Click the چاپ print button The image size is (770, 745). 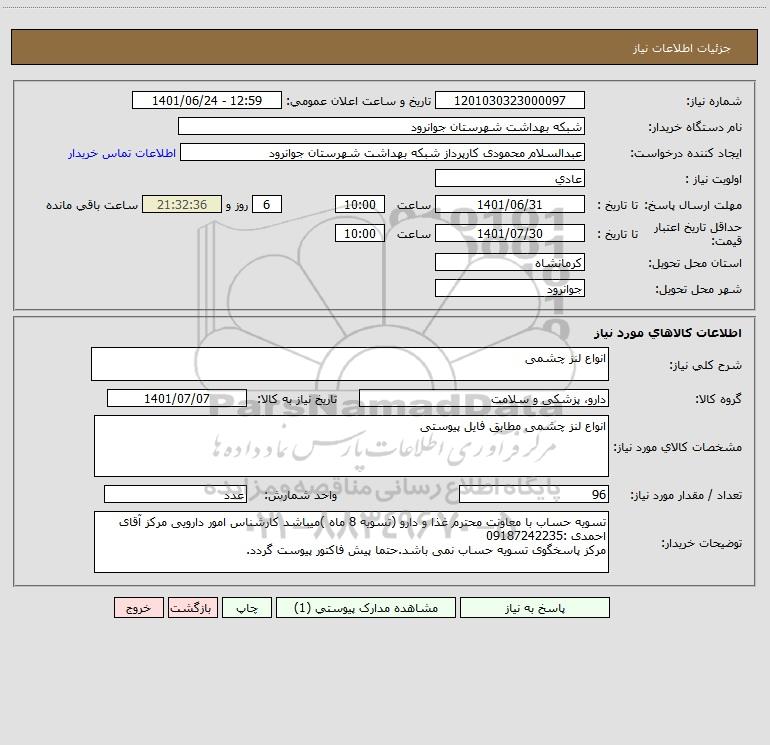247,607
